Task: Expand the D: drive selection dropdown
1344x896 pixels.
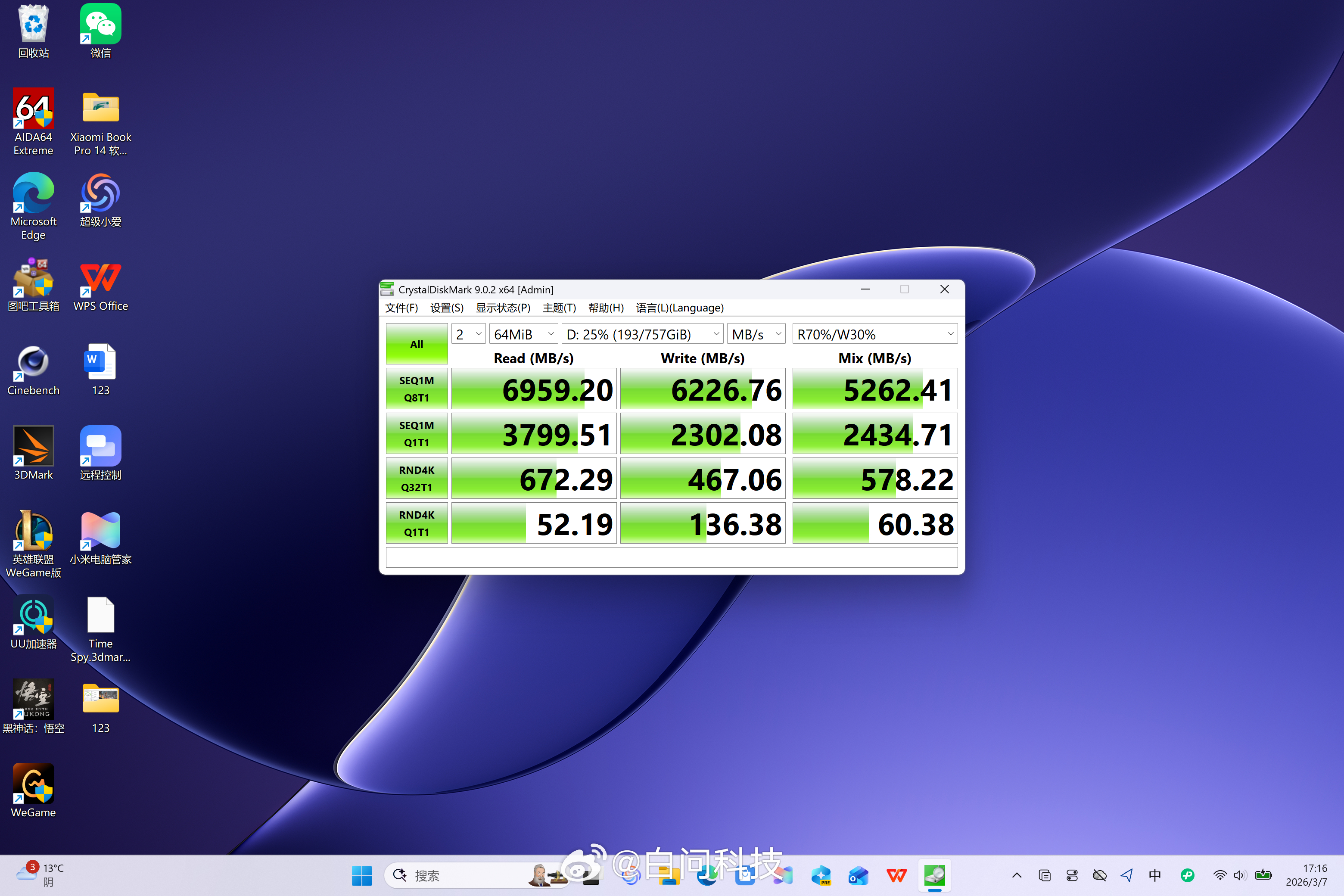Action: coord(642,334)
